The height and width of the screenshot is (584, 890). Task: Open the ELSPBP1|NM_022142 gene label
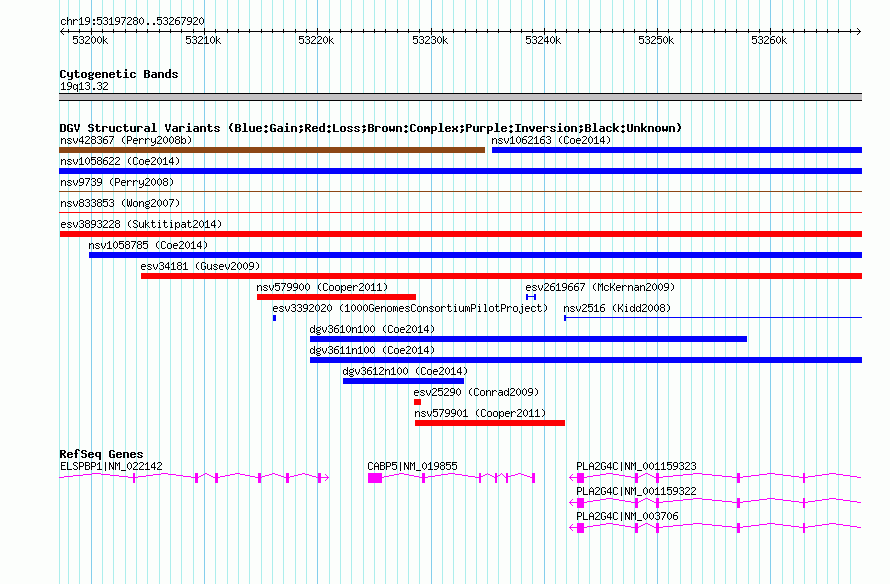(x=111, y=466)
